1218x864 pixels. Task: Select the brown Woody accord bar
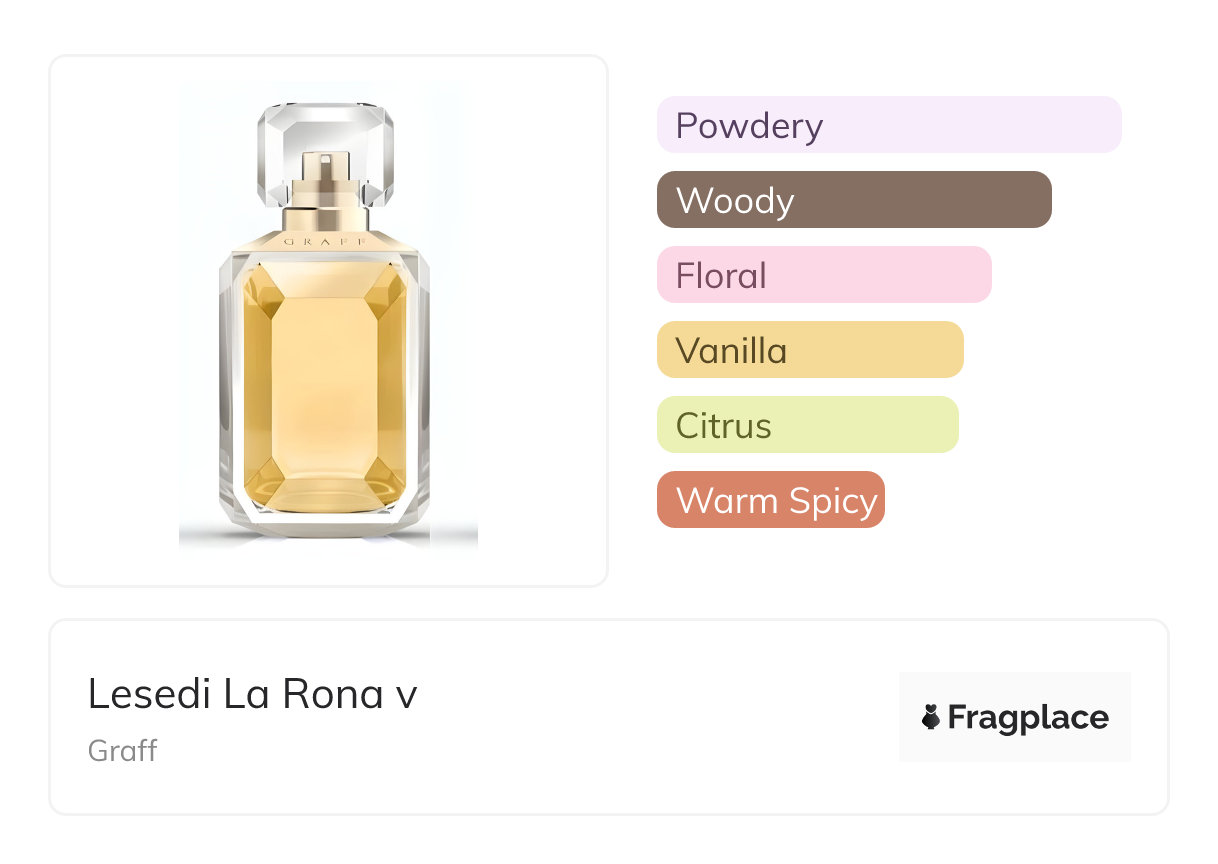pos(854,200)
